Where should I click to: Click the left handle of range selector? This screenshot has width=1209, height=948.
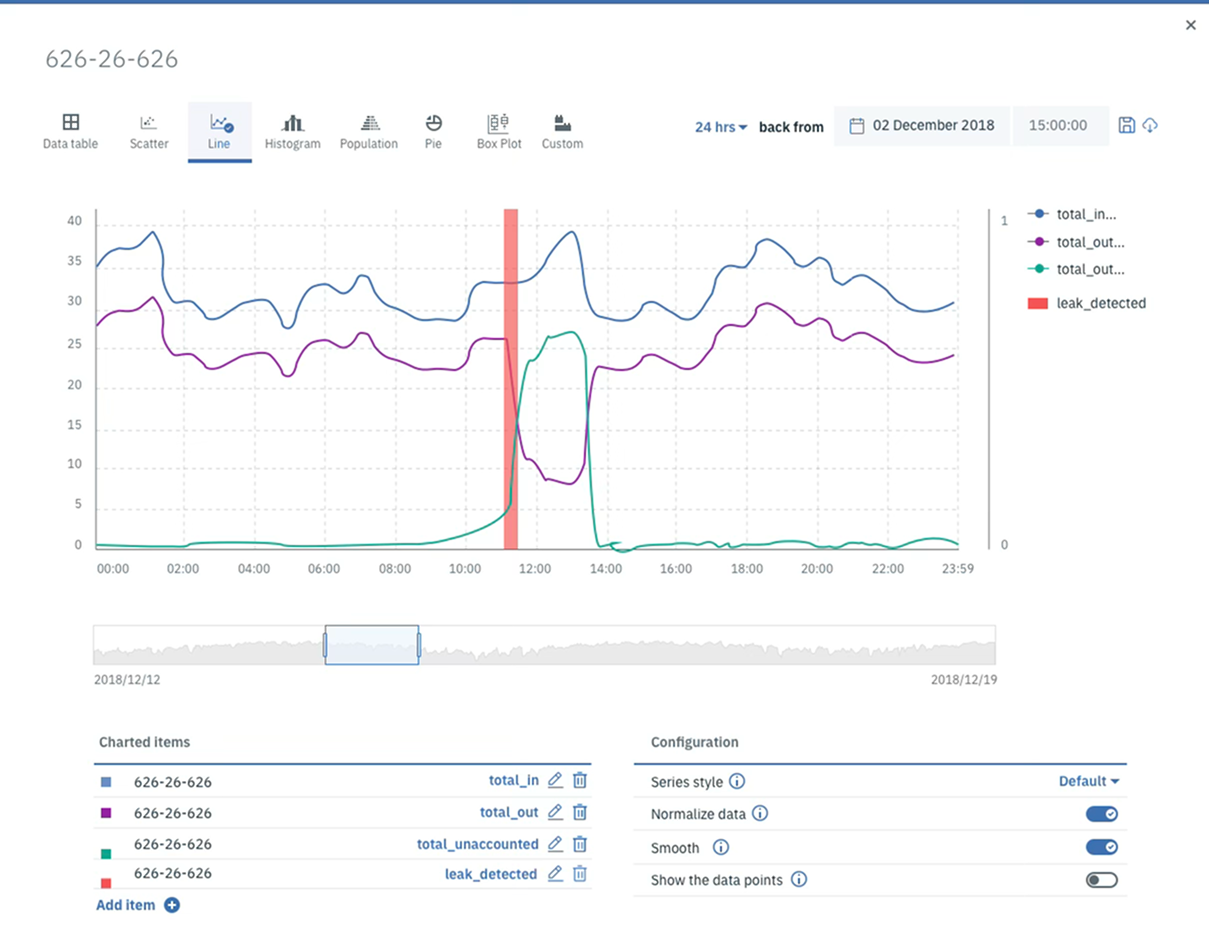[325, 645]
